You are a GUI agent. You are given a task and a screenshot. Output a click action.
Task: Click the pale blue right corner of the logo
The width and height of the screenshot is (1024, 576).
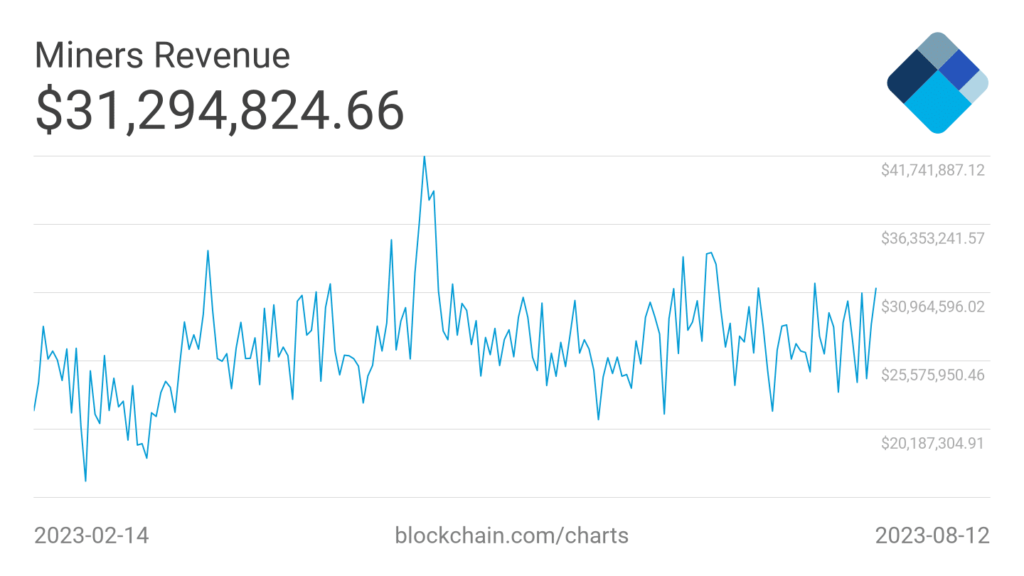pyautogui.click(x=979, y=88)
